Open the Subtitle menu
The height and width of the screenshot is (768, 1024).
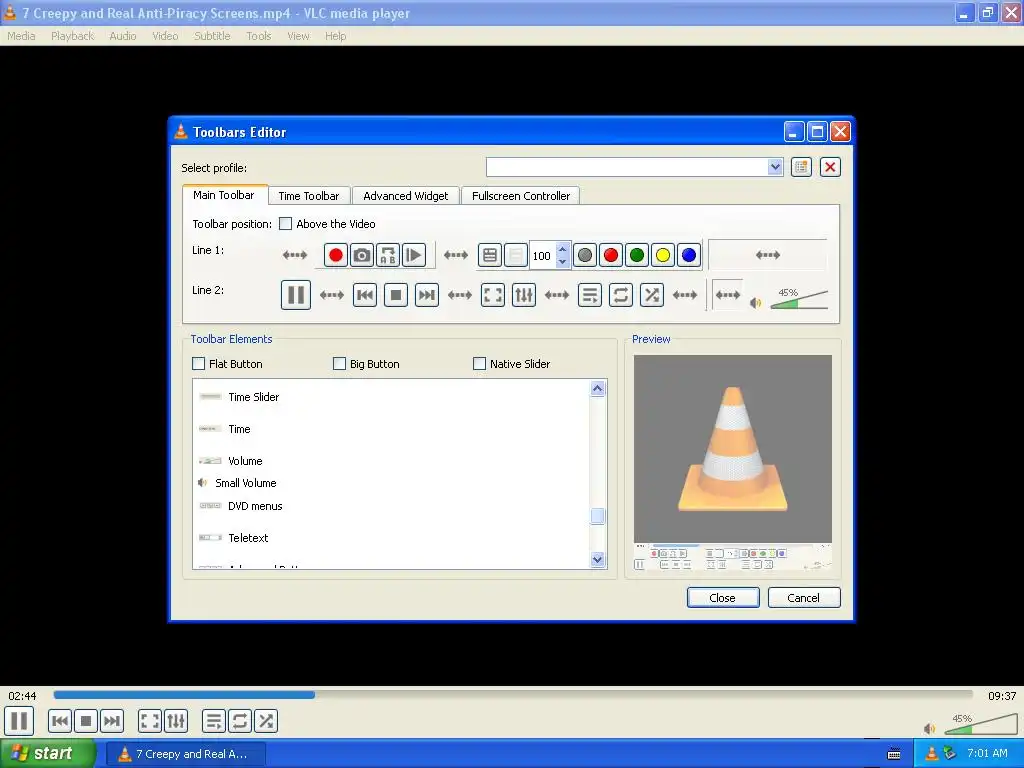[212, 36]
